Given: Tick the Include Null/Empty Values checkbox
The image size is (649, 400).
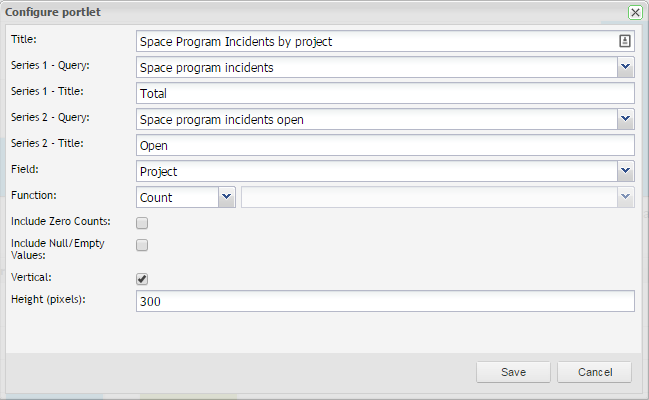Looking at the screenshot, I should tap(142, 245).
